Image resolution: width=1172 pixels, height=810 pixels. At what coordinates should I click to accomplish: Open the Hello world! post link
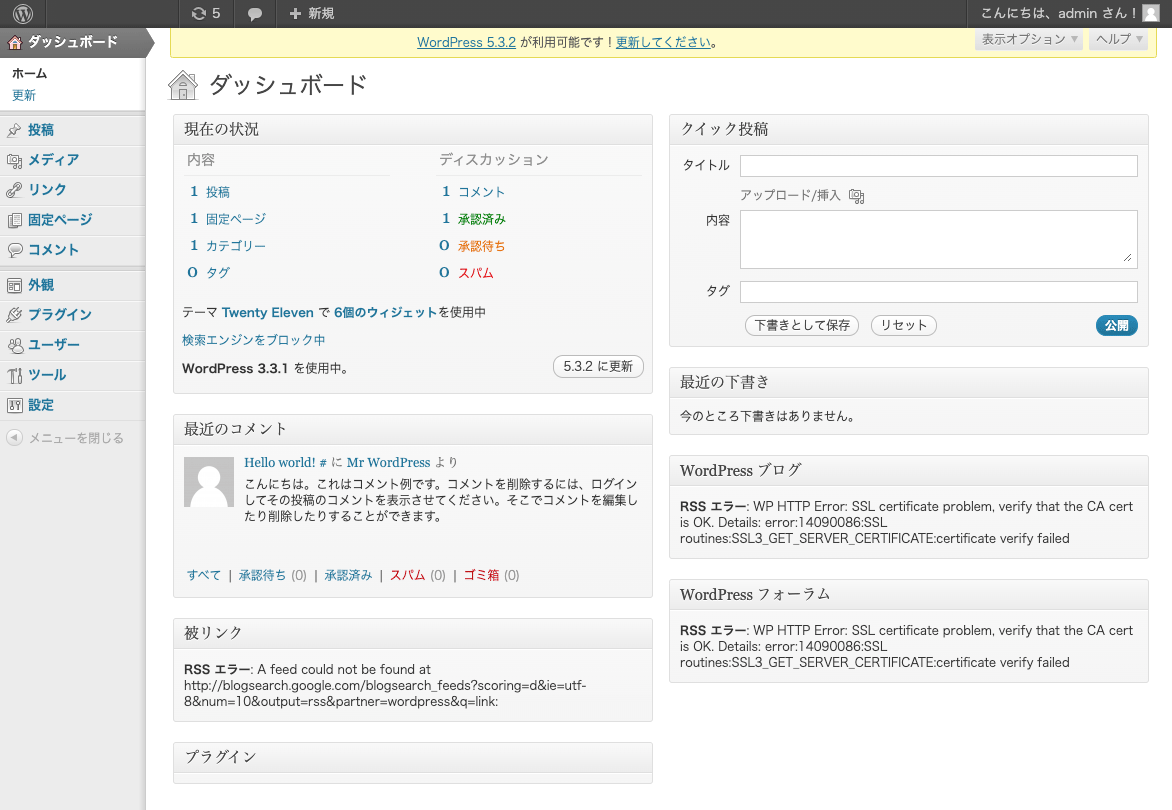[280, 463]
